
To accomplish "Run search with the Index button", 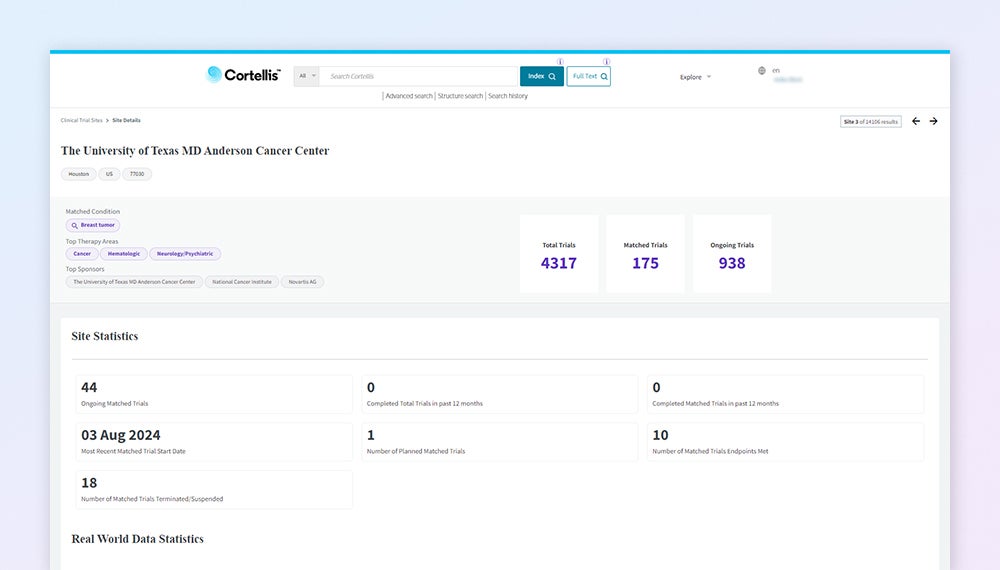I will (x=542, y=76).
